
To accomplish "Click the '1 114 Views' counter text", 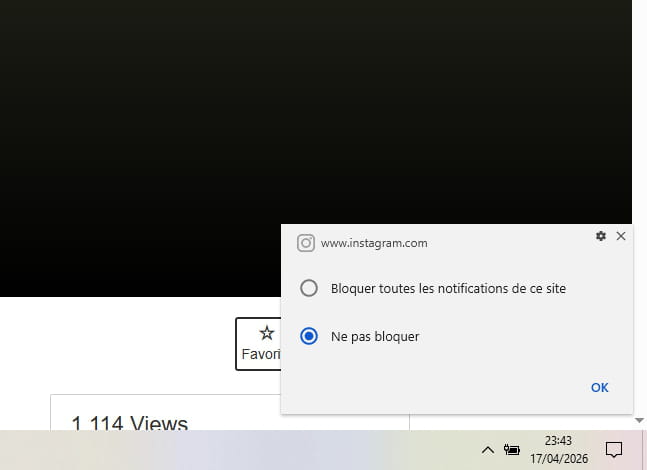I will tap(129, 423).
